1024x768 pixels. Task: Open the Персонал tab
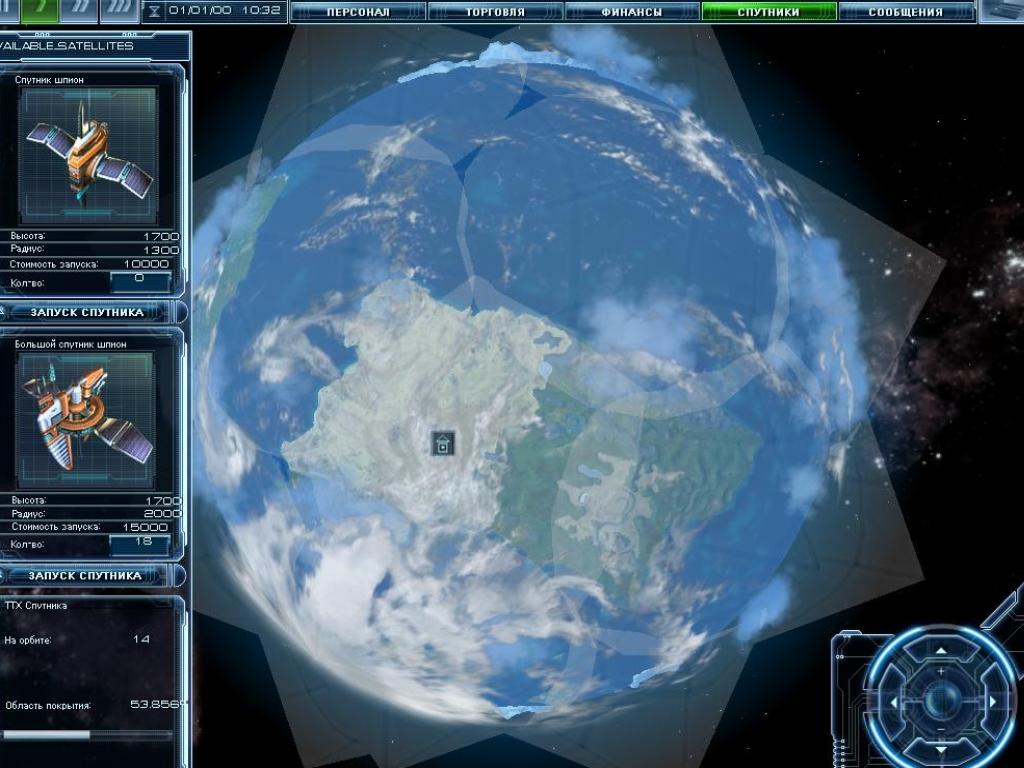point(358,12)
